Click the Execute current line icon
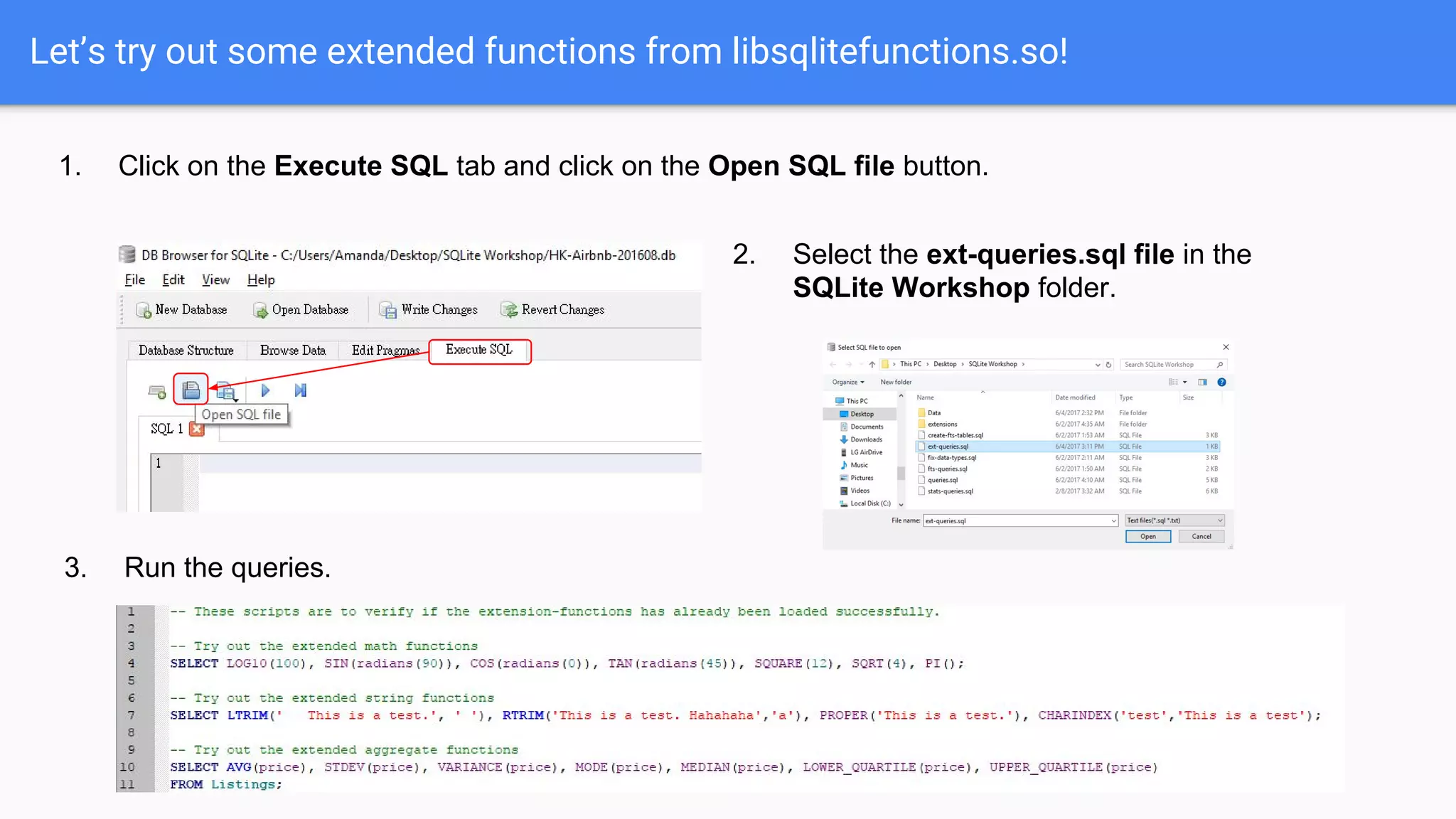Image resolution: width=1456 pixels, height=819 pixels. pos(301,390)
